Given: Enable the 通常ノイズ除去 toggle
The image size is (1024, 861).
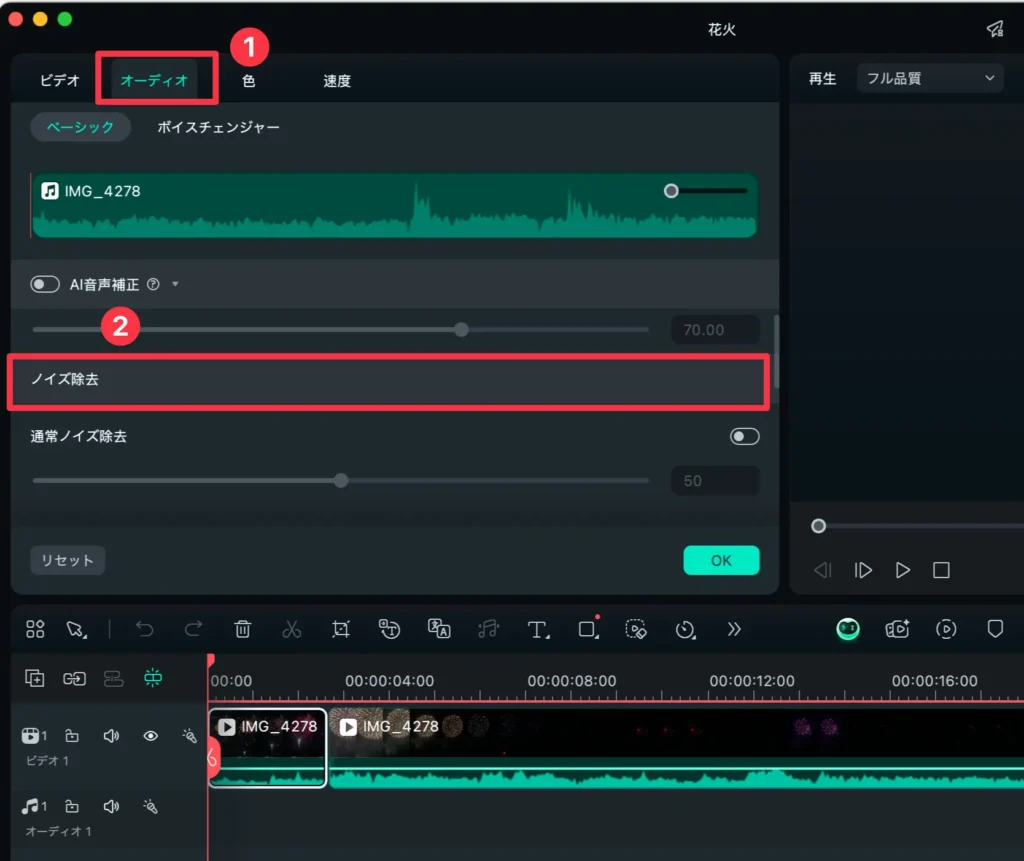Looking at the screenshot, I should point(744,436).
